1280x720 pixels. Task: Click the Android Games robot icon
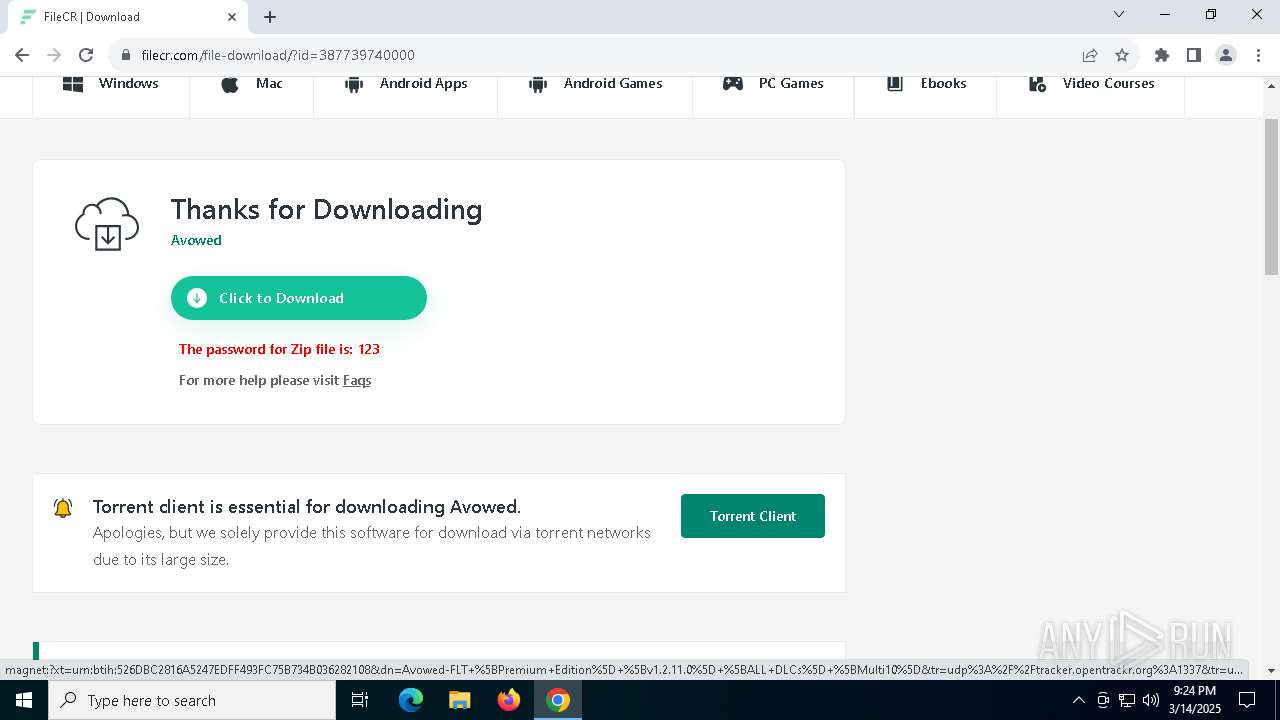pos(537,84)
